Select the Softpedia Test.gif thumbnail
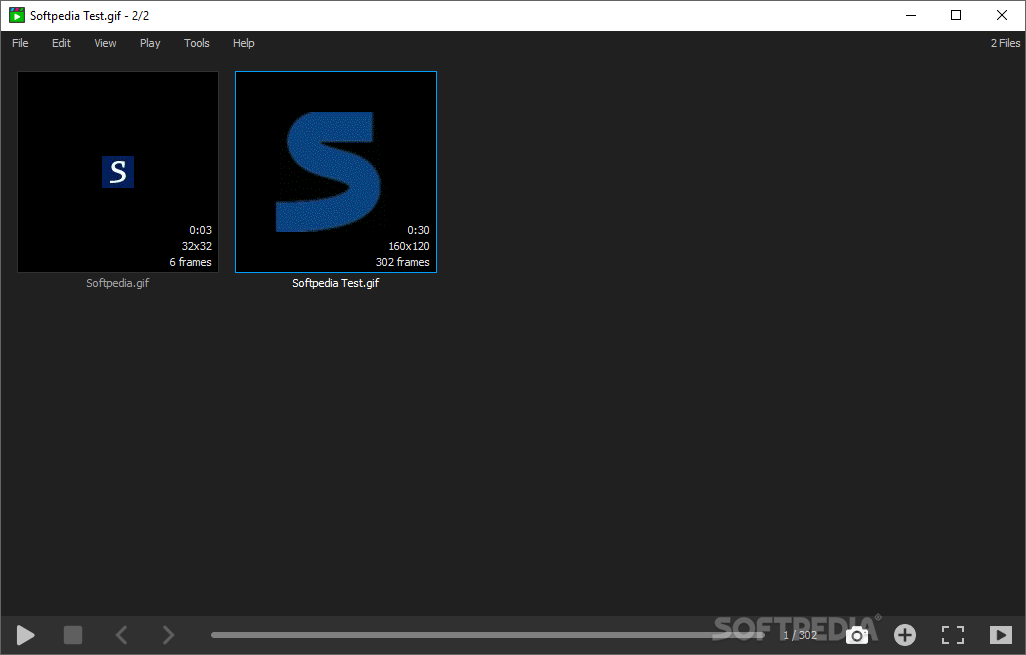Image resolution: width=1026 pixels, height=655 pixels. coord(336,172)
